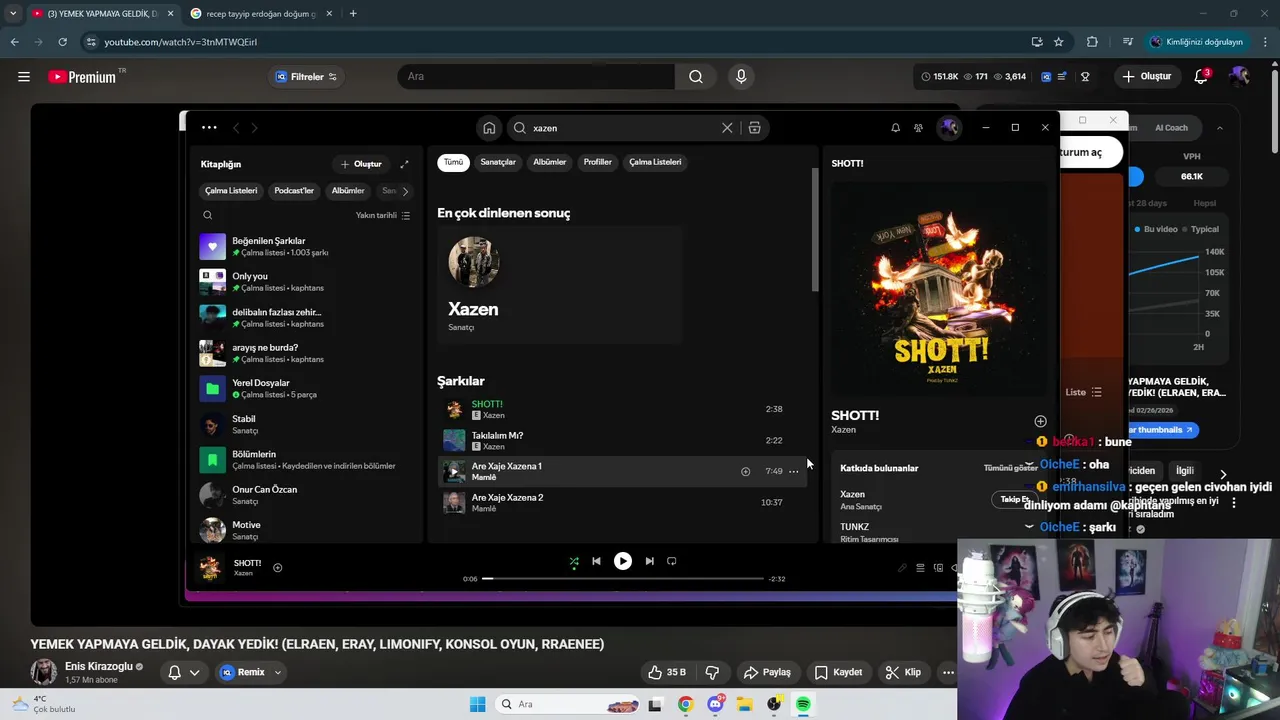Select the Albümler search filter chip
Viewport: 1280px width, 720px height.
pyautogui.click(x=549, y=162)
